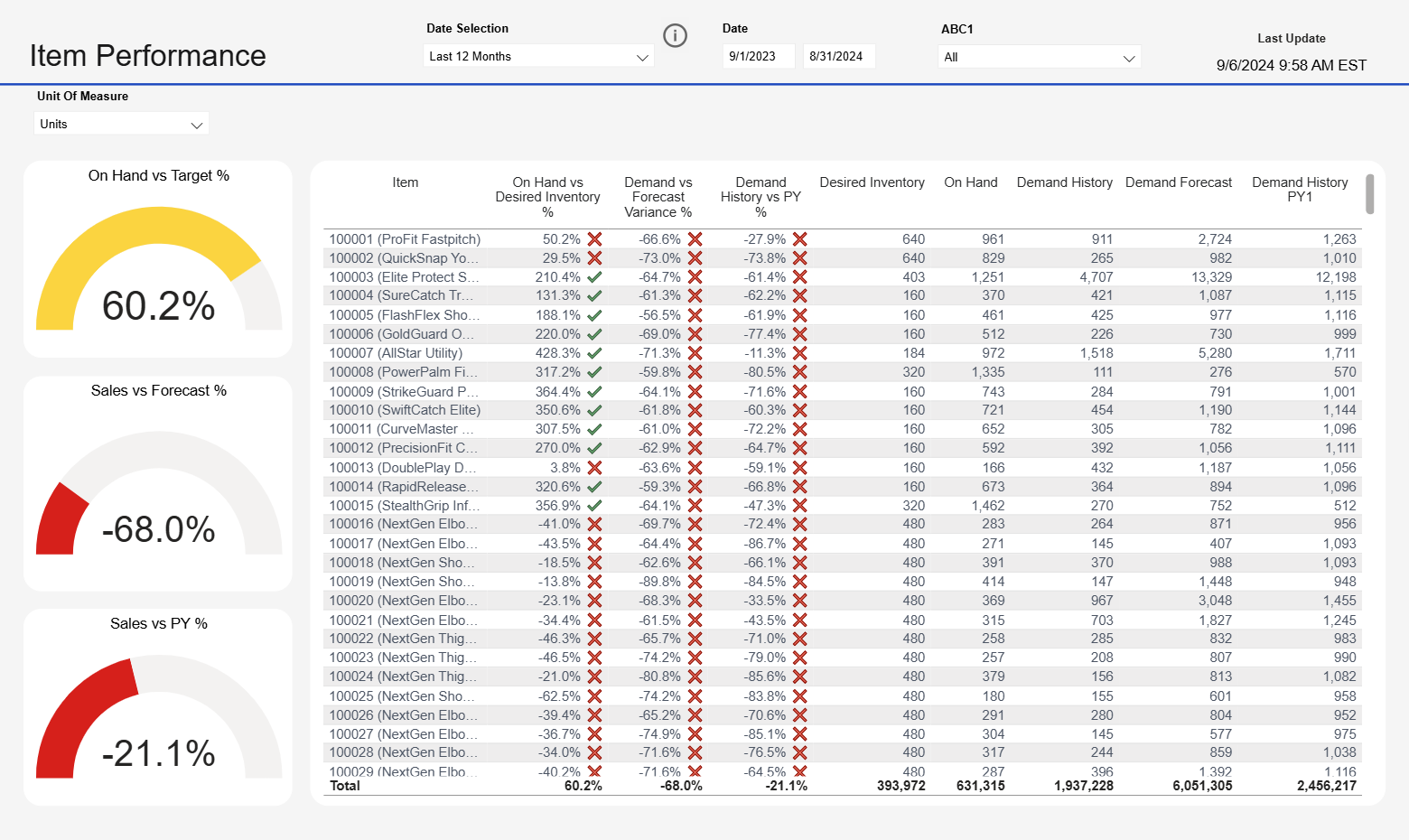This screenshot has height=840, width=1409.
Task: Click the red X for DoublePlay on-hand status
Action: 593,467
